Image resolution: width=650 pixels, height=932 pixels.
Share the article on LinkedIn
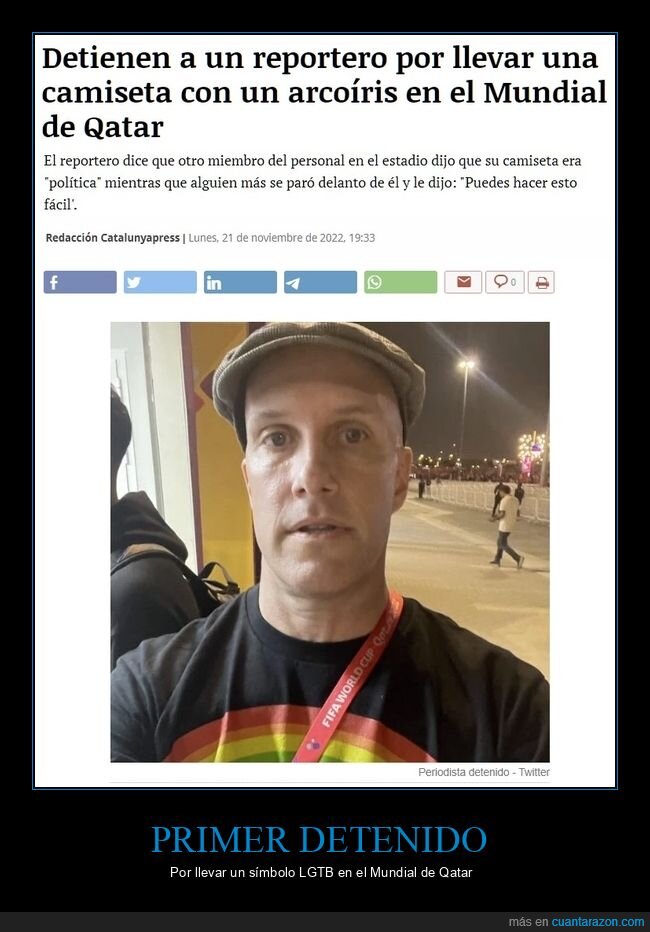point(240,282)
